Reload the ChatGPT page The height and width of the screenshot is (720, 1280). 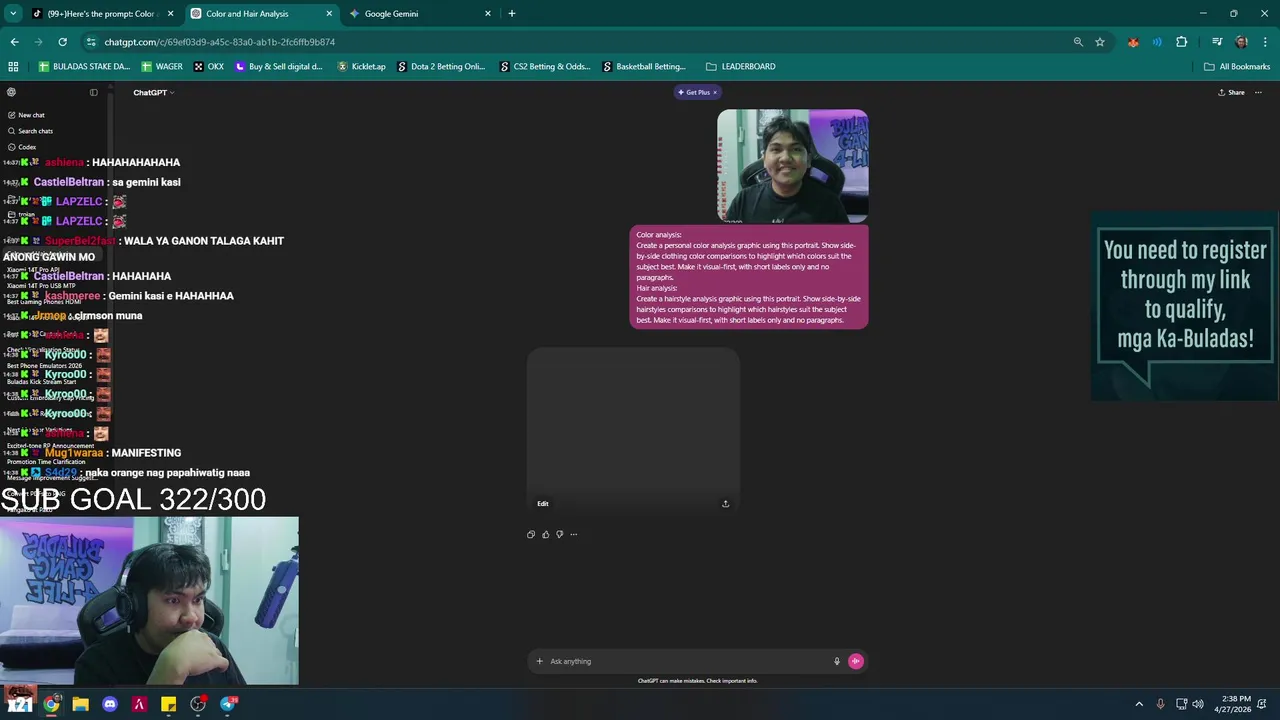(x=62, y=42)
